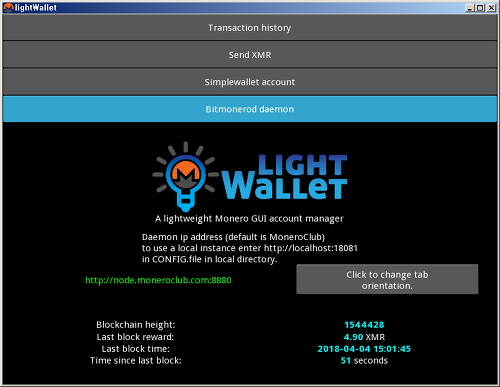
Task: Click the "Time since last block:" label
Action: pyautogui.click(x=136, y=361)
